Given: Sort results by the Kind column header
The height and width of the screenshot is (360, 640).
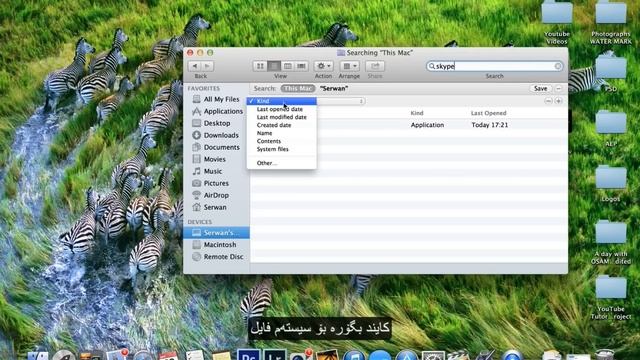Looking at the screenshot, I should [417, 113].
